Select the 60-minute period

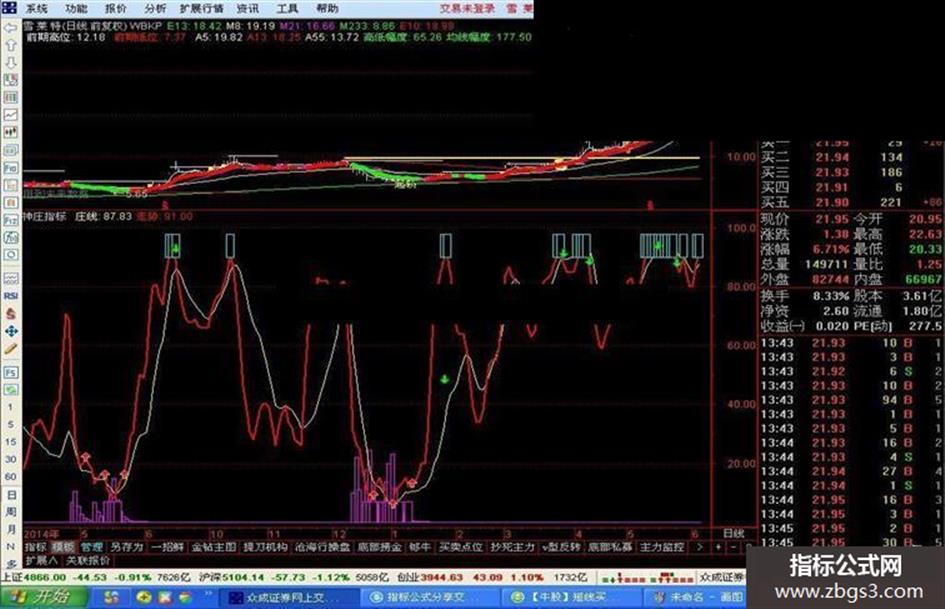10,476
